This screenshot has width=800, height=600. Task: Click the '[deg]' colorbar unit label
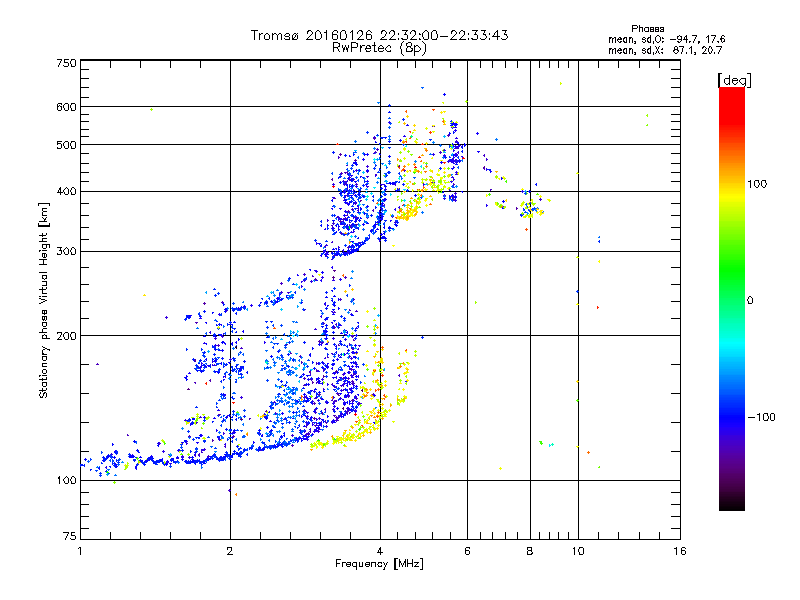point(734,80)
